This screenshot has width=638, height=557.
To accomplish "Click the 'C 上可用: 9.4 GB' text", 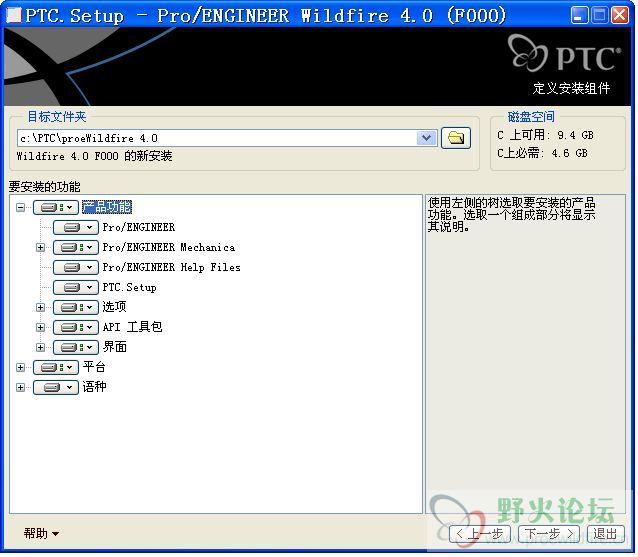I will [x=545, y=135].
